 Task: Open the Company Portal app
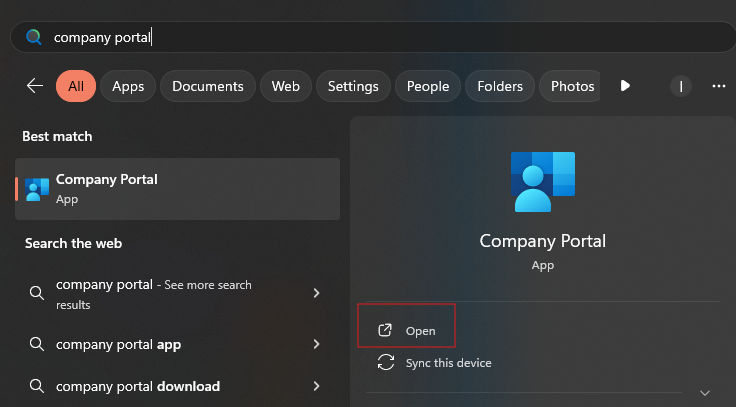(x=406, y=330)
